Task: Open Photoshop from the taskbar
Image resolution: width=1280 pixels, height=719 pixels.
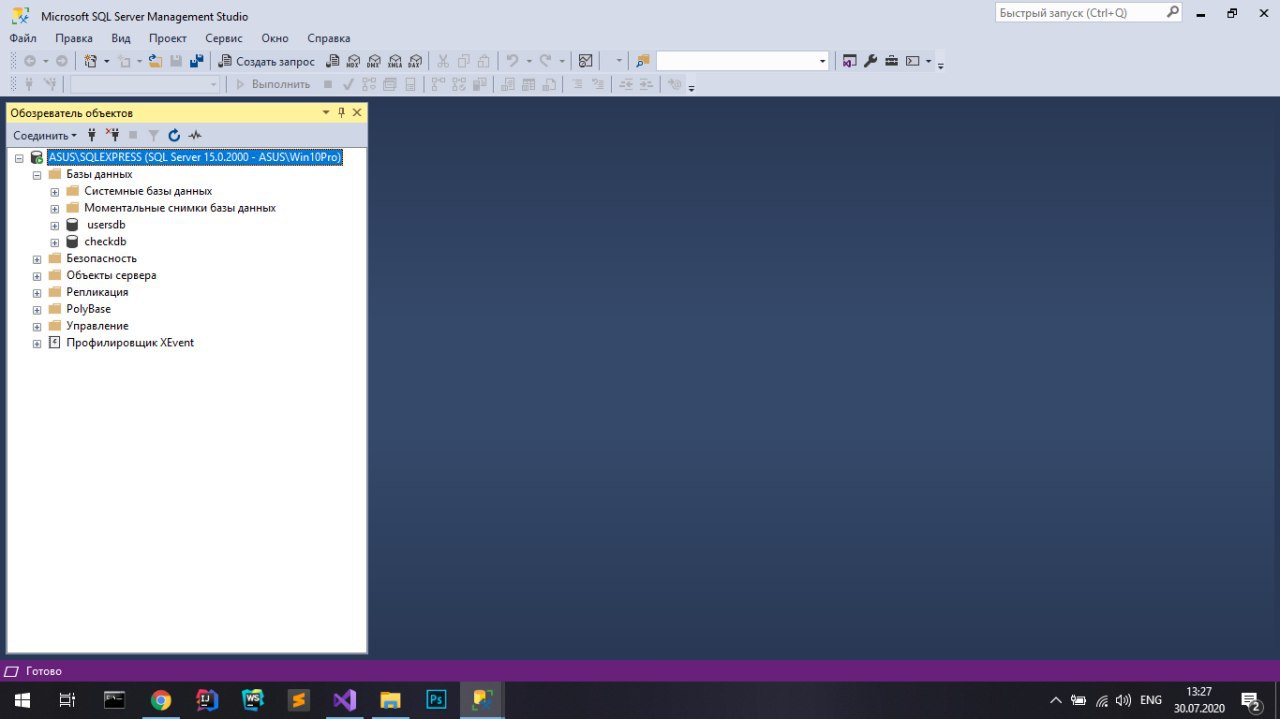Action: (x=436, y=700)
